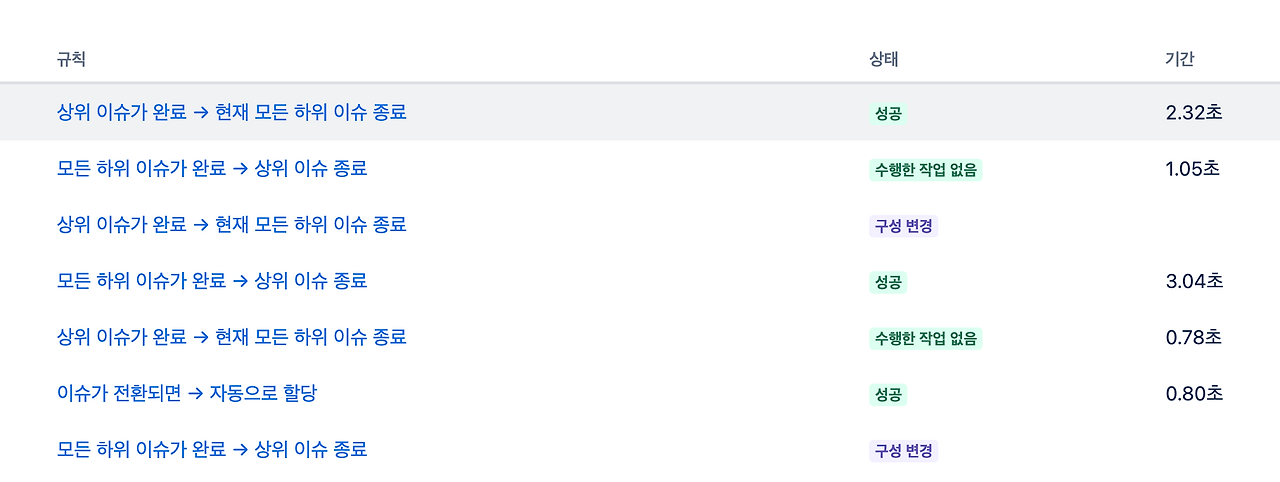Select the 0.80초 duration value
Image resolution: width=1280 pixels, height=482 pixels.
coord(1194,394)
